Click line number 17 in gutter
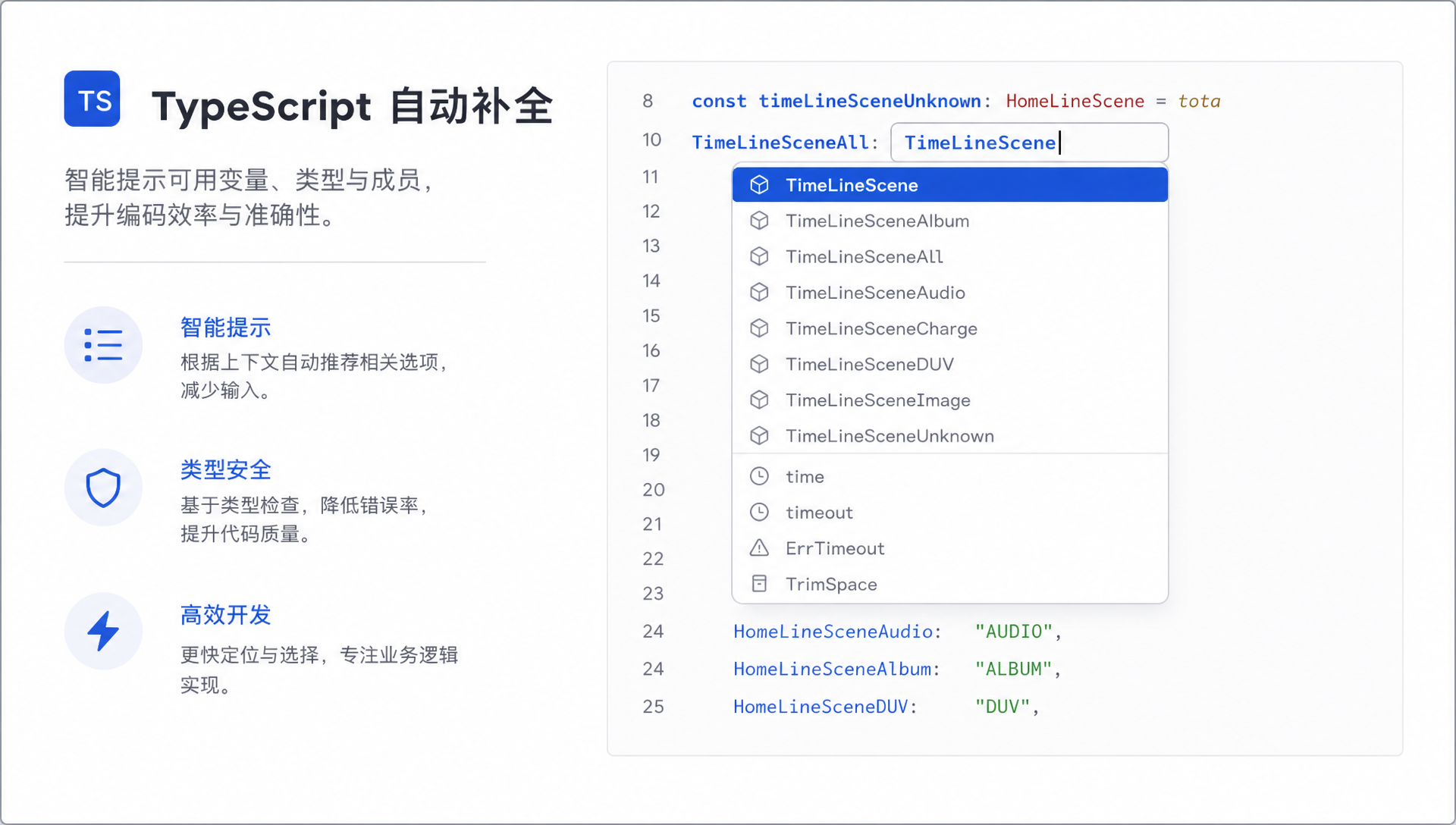 [x=651, y=386]
